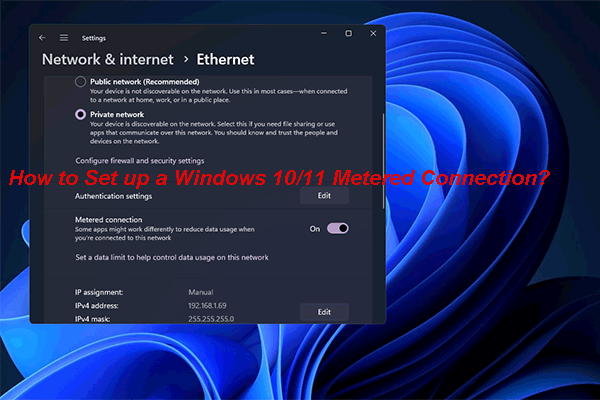The image size is (600, 400).
Task: Click the Settings window scrollbar
Action: [x=383, y=161]
